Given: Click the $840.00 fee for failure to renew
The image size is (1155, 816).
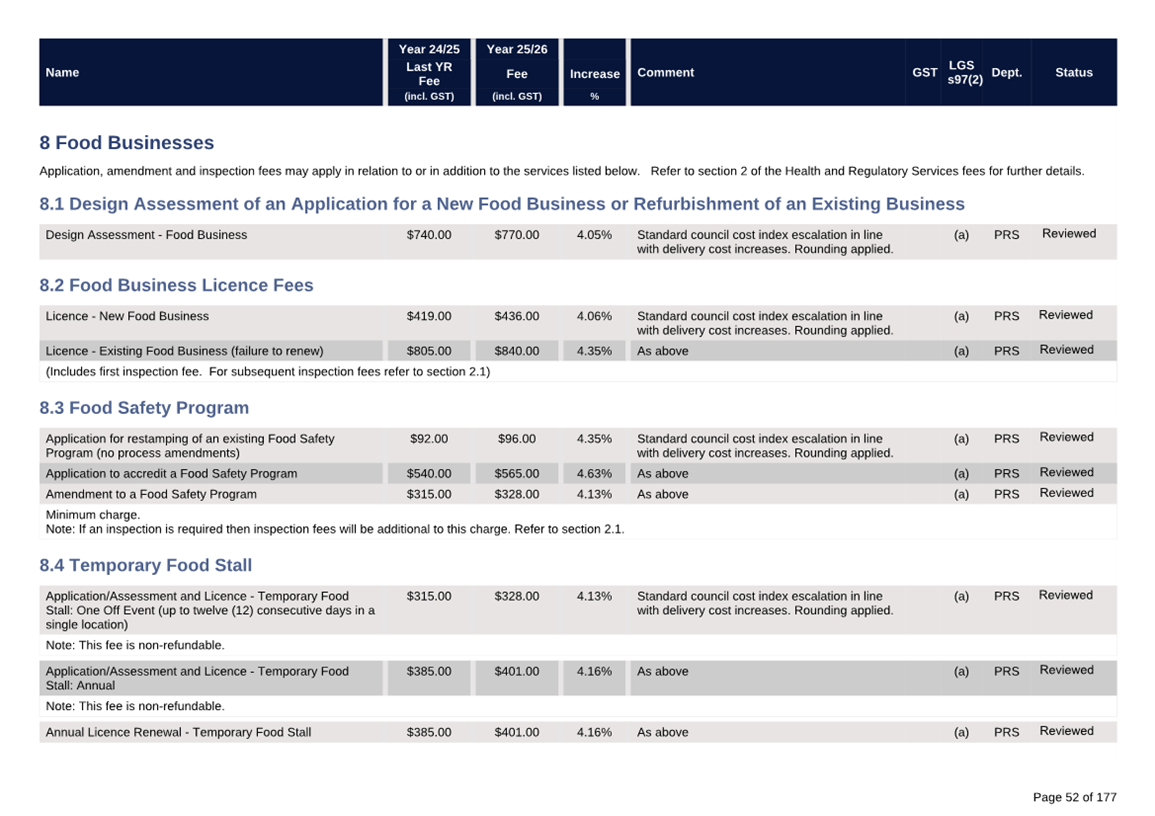Looking at the screenshot, I should [516, 351].
